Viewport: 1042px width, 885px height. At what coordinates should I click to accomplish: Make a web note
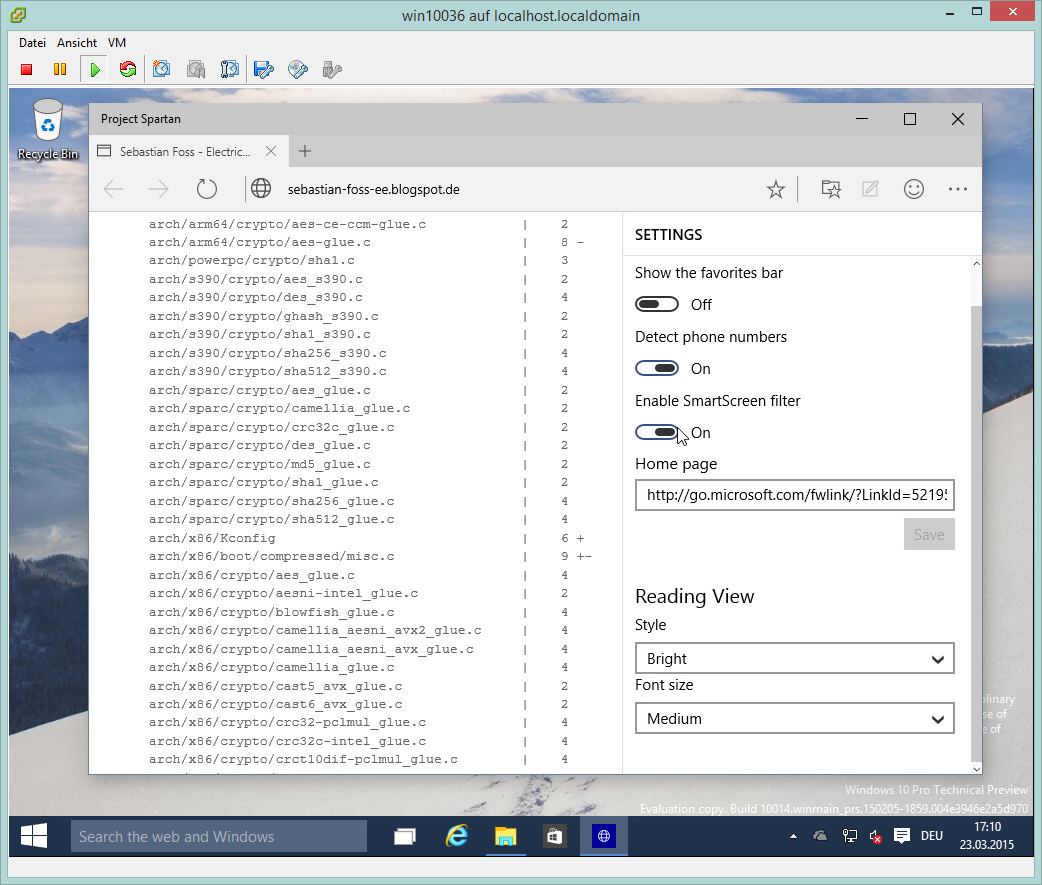(870, 189)
